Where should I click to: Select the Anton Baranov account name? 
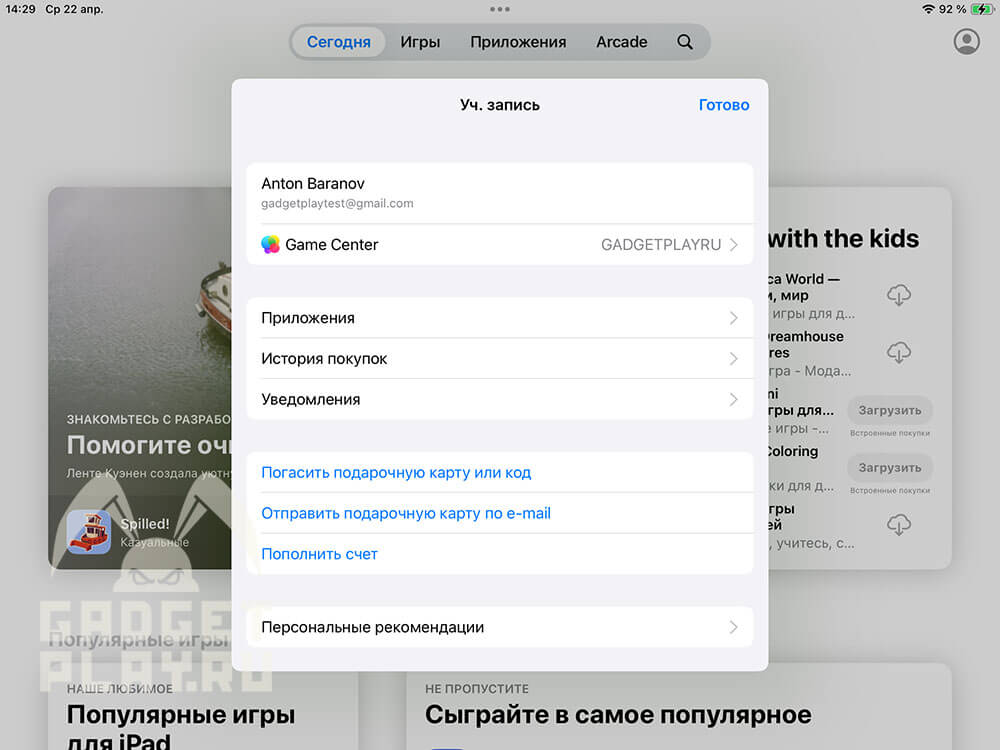coord(312,184)
